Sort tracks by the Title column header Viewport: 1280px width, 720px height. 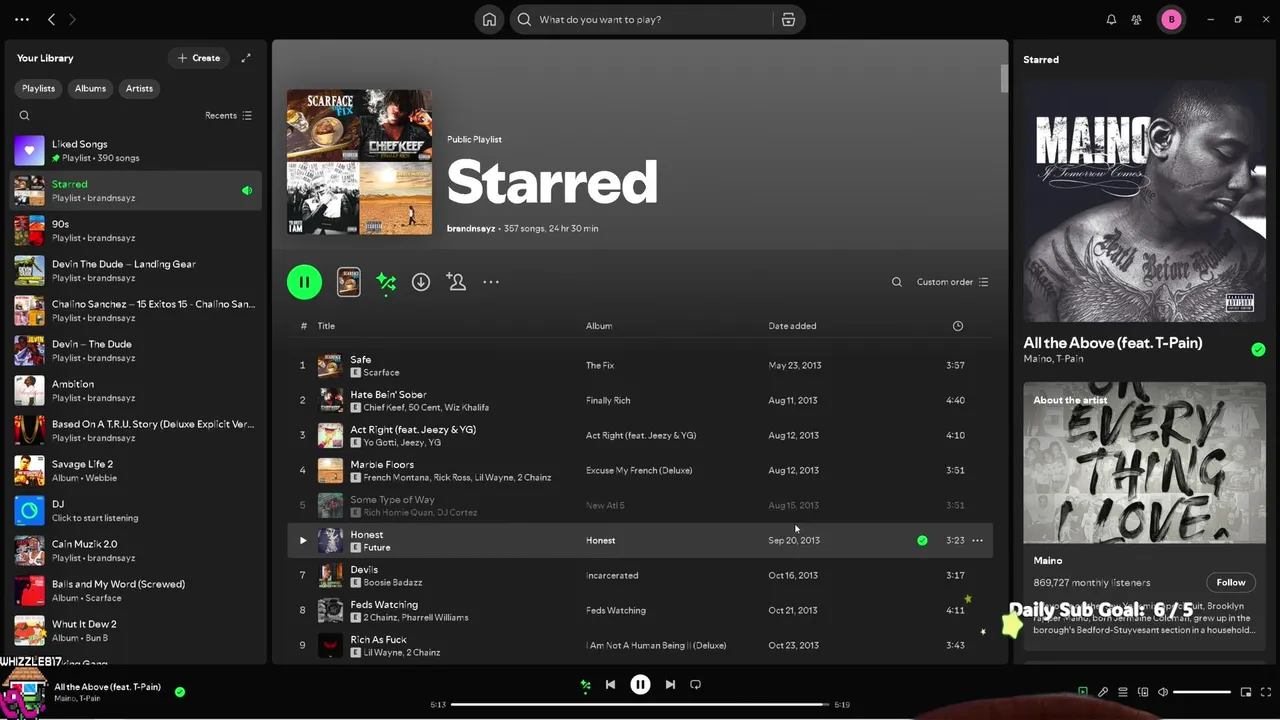(326, 326)
